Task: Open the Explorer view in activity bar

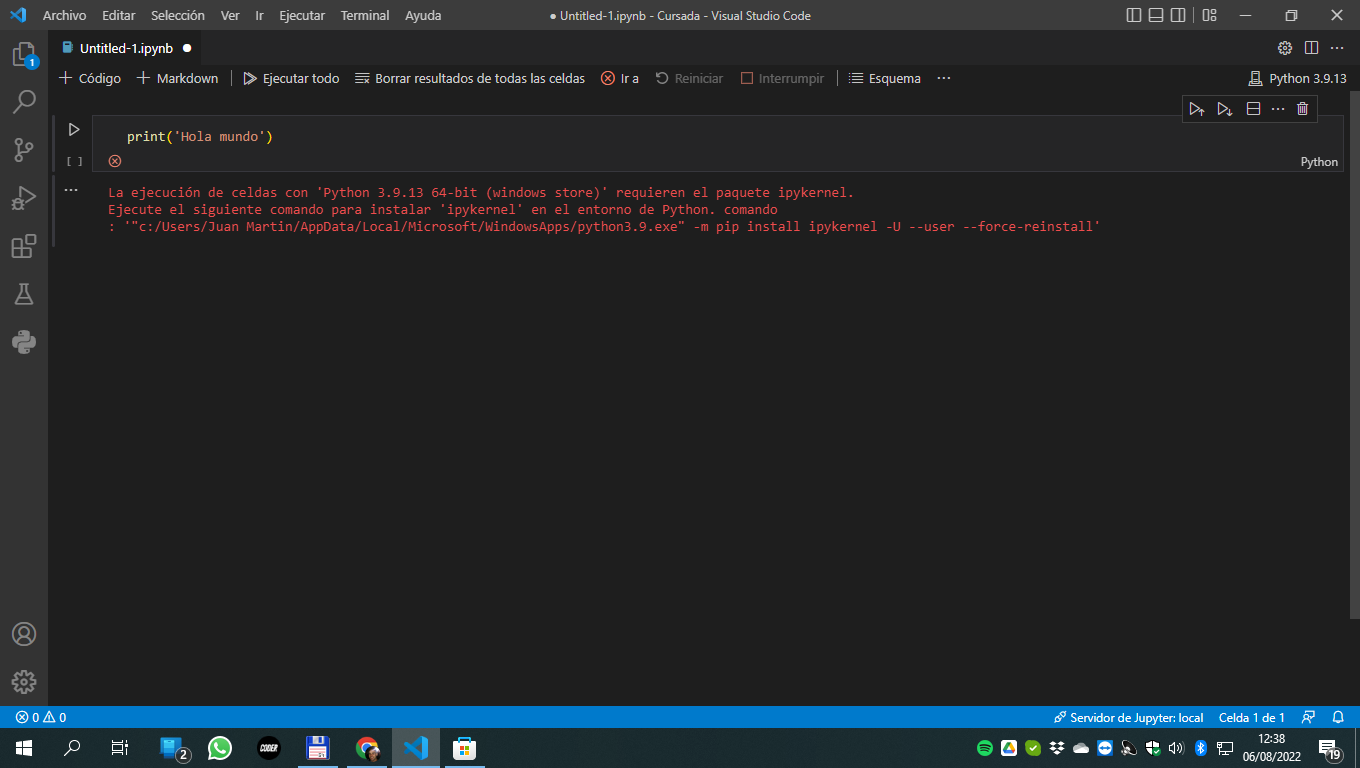Action: [24, 54]
